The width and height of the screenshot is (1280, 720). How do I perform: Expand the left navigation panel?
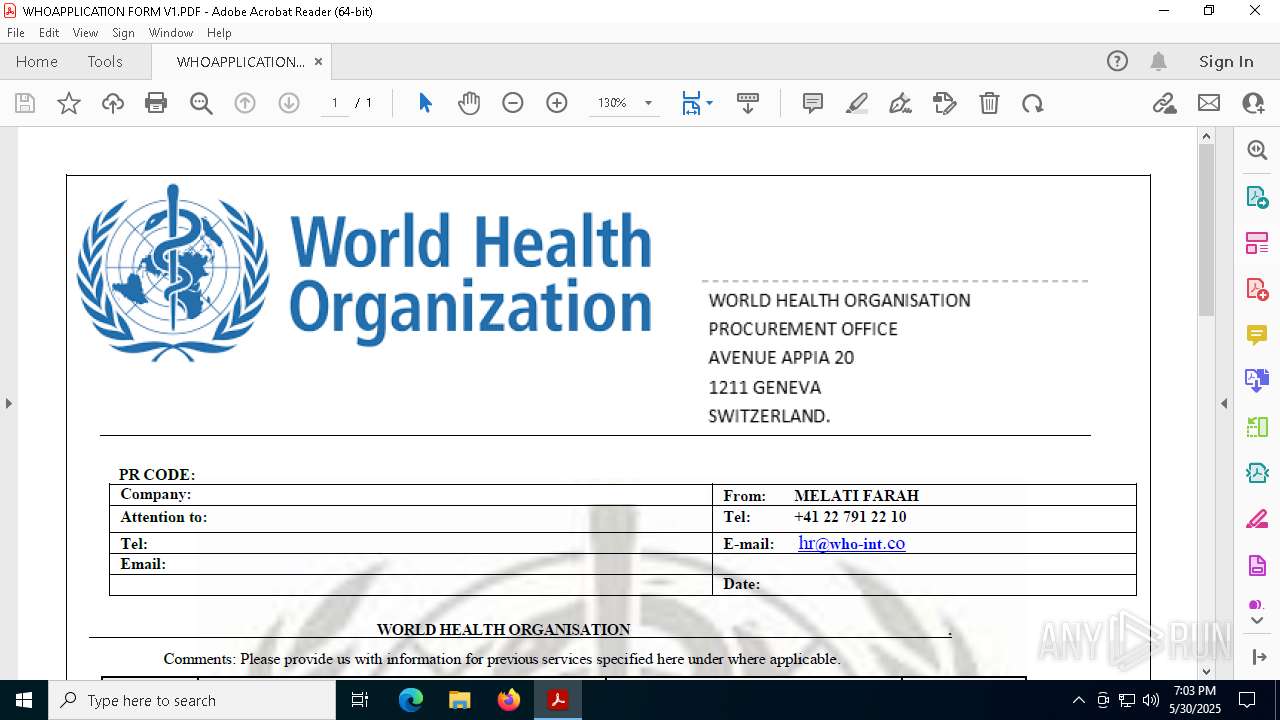point(8,403)
